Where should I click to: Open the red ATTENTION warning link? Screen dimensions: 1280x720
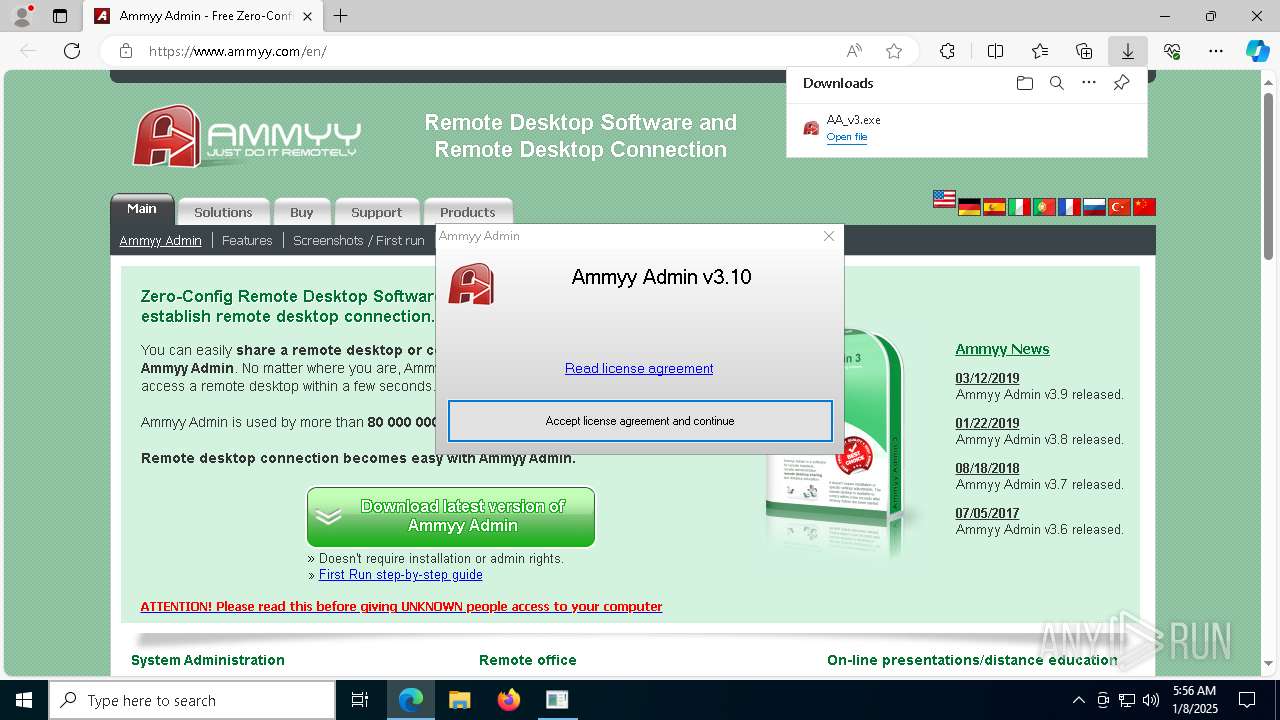[401, 606]
